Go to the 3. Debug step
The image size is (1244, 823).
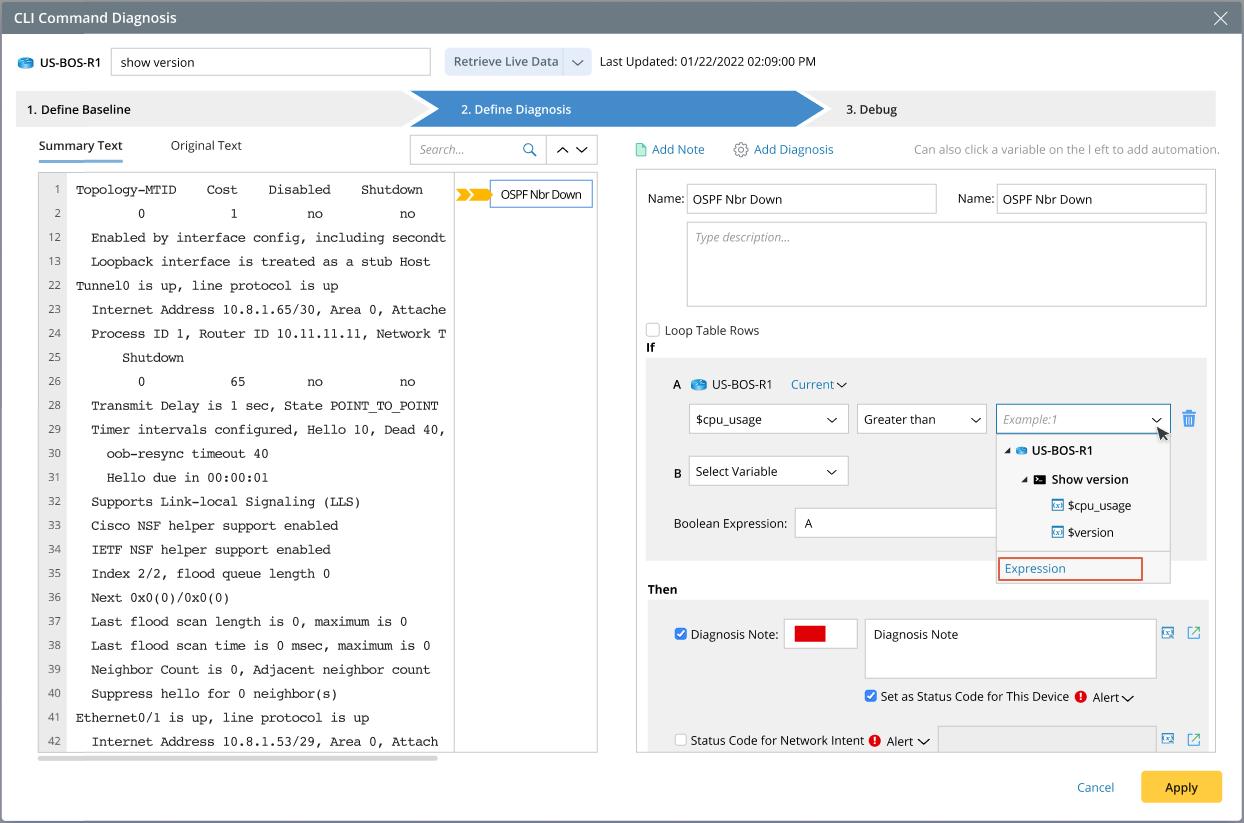(871, 109)
